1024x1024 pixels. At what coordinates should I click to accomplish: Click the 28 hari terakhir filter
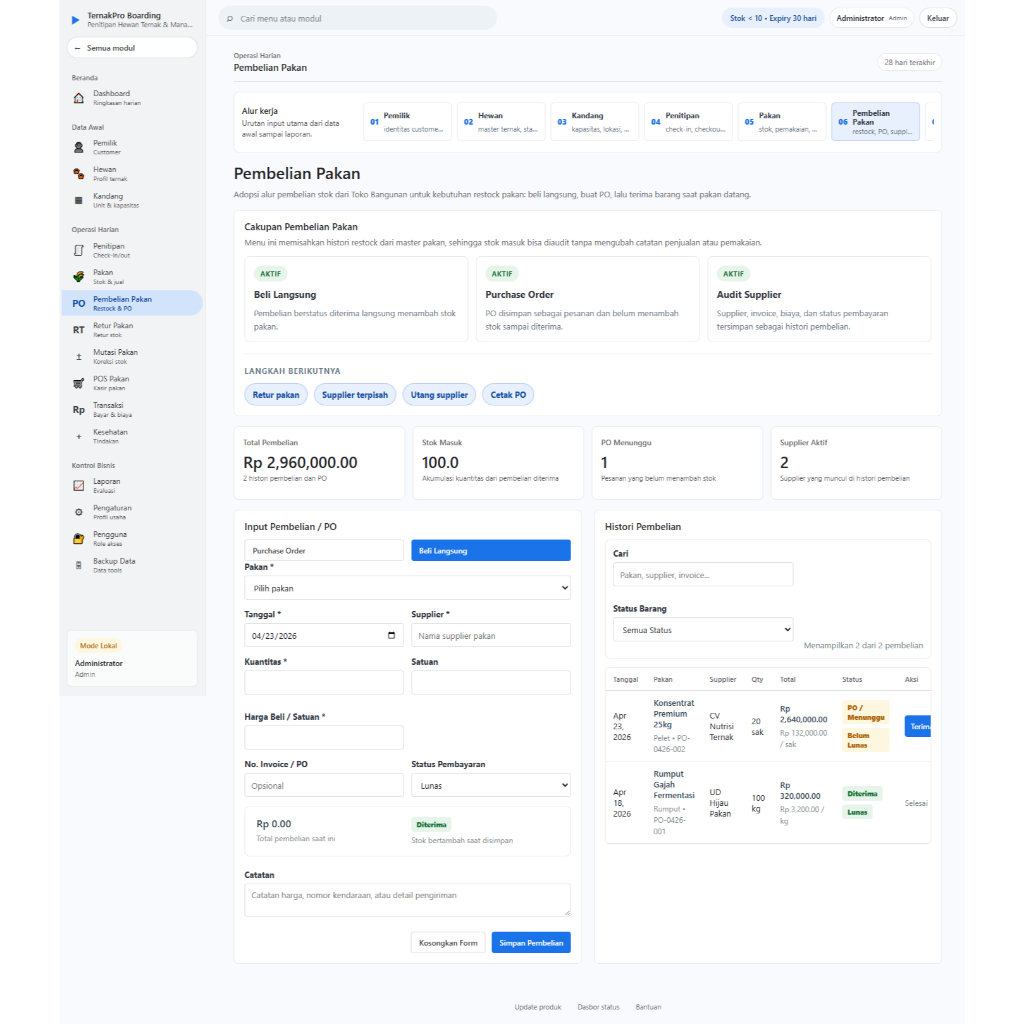910,62
